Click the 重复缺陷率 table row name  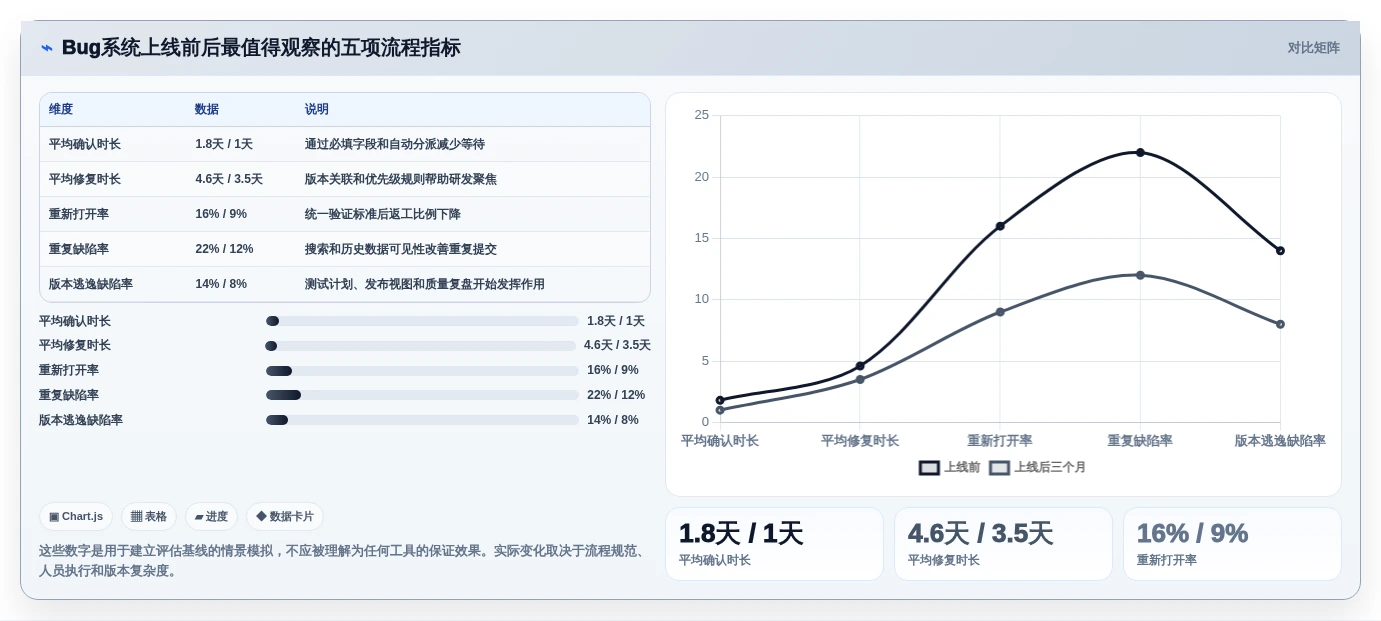click(x=79, y=249)
